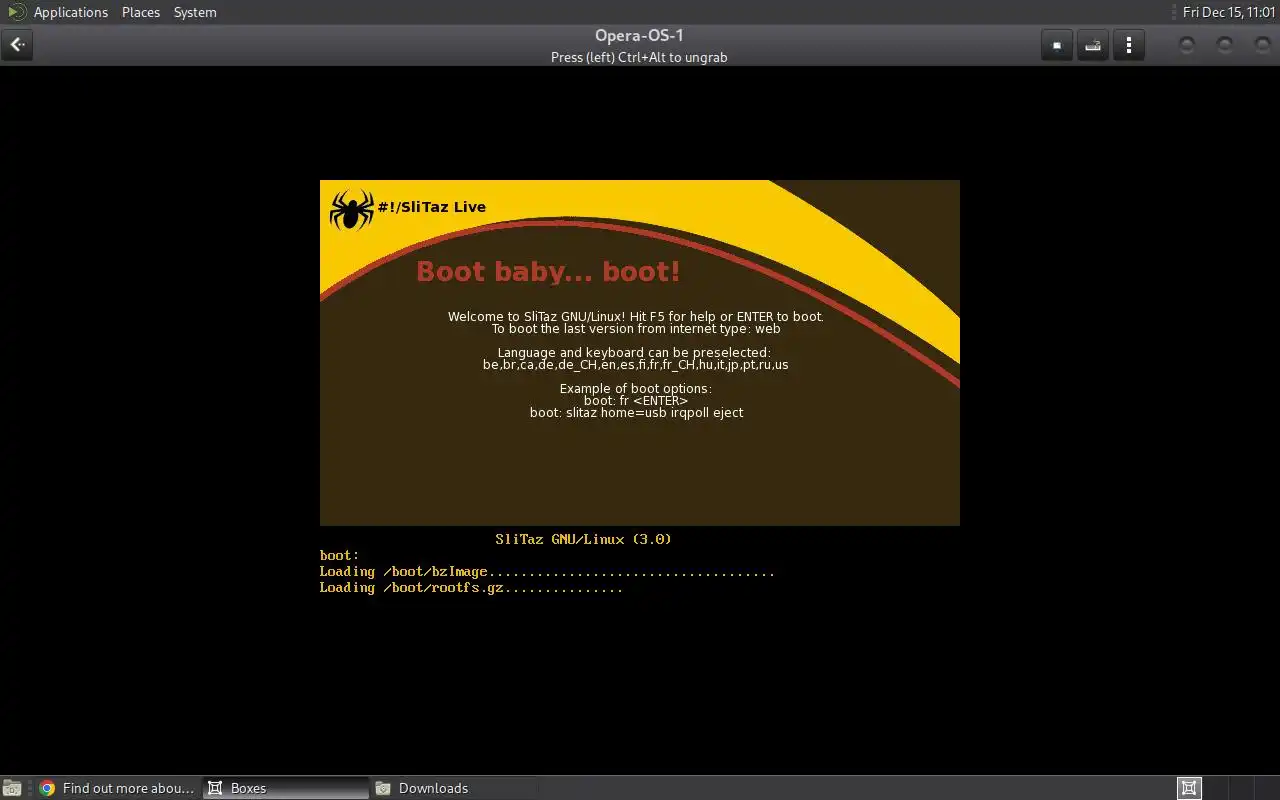Click the 'SliTaz GNU/Linux (3.0)' text

click(583, 539)
